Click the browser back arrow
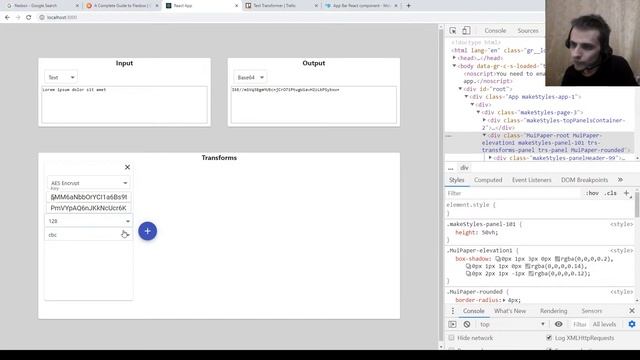The height and width of the screenshot is (360, 640). (7, 18)
